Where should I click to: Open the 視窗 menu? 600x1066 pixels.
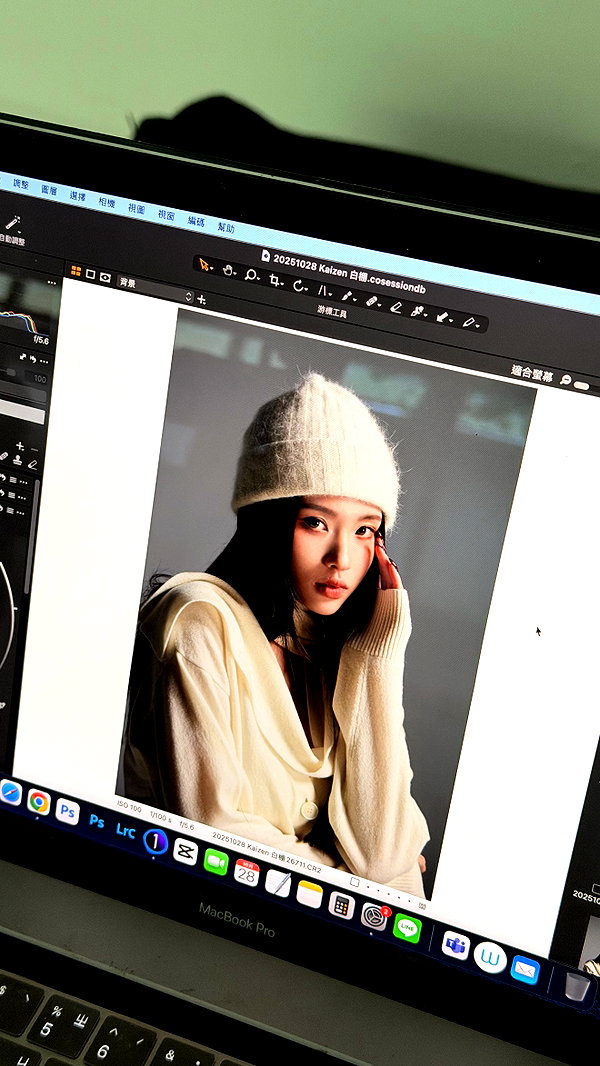coord(166,215)
